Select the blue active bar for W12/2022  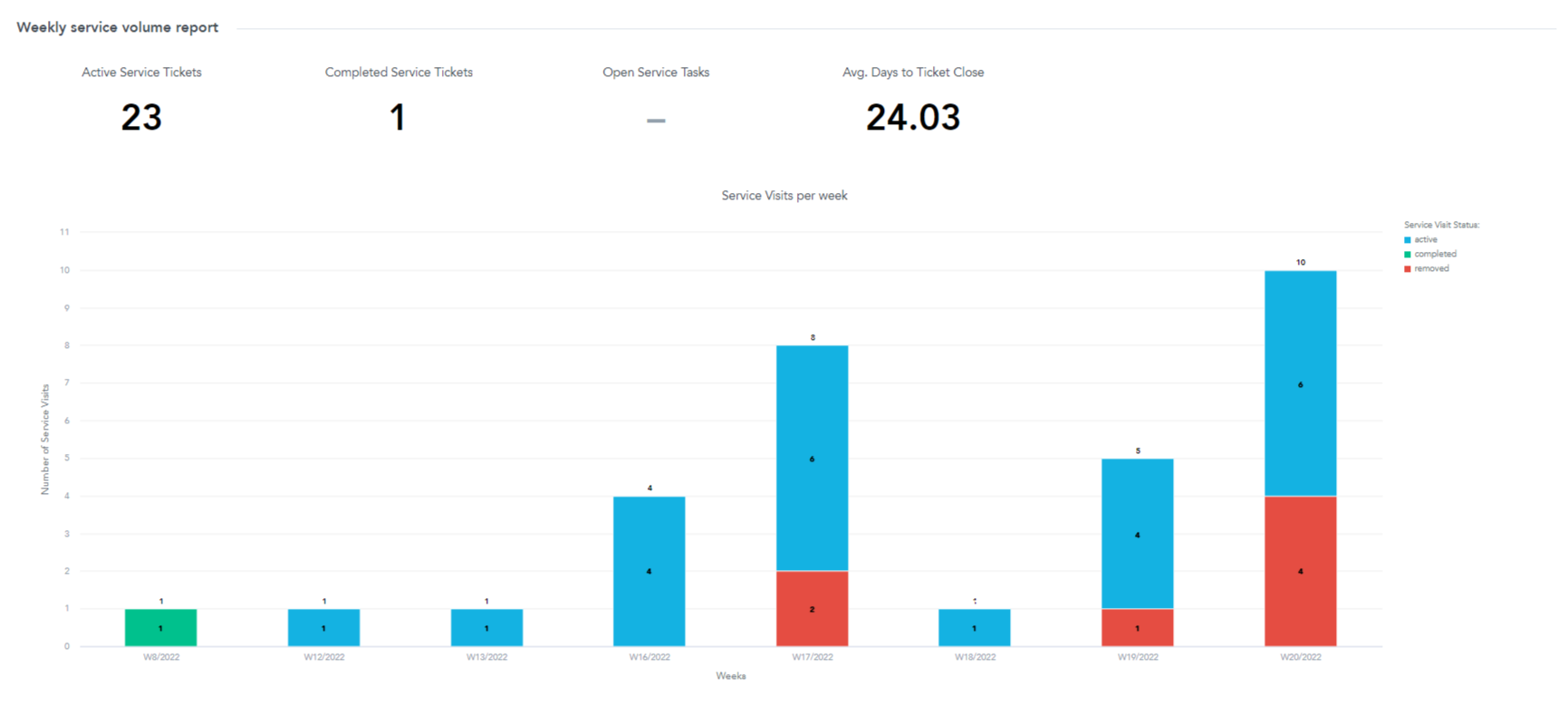(x=324, y=628)
